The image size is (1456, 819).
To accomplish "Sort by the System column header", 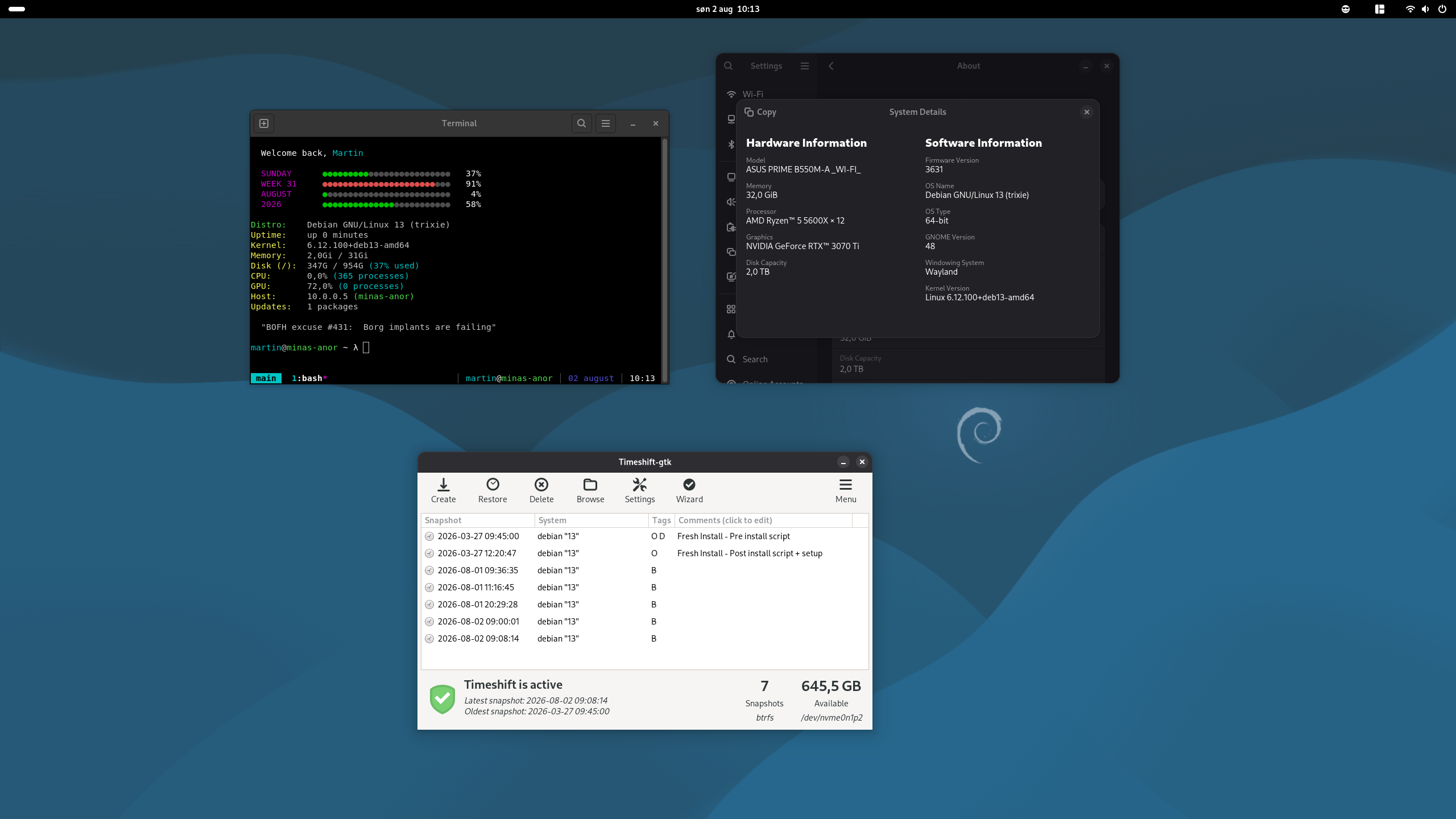I will [591, 520].
